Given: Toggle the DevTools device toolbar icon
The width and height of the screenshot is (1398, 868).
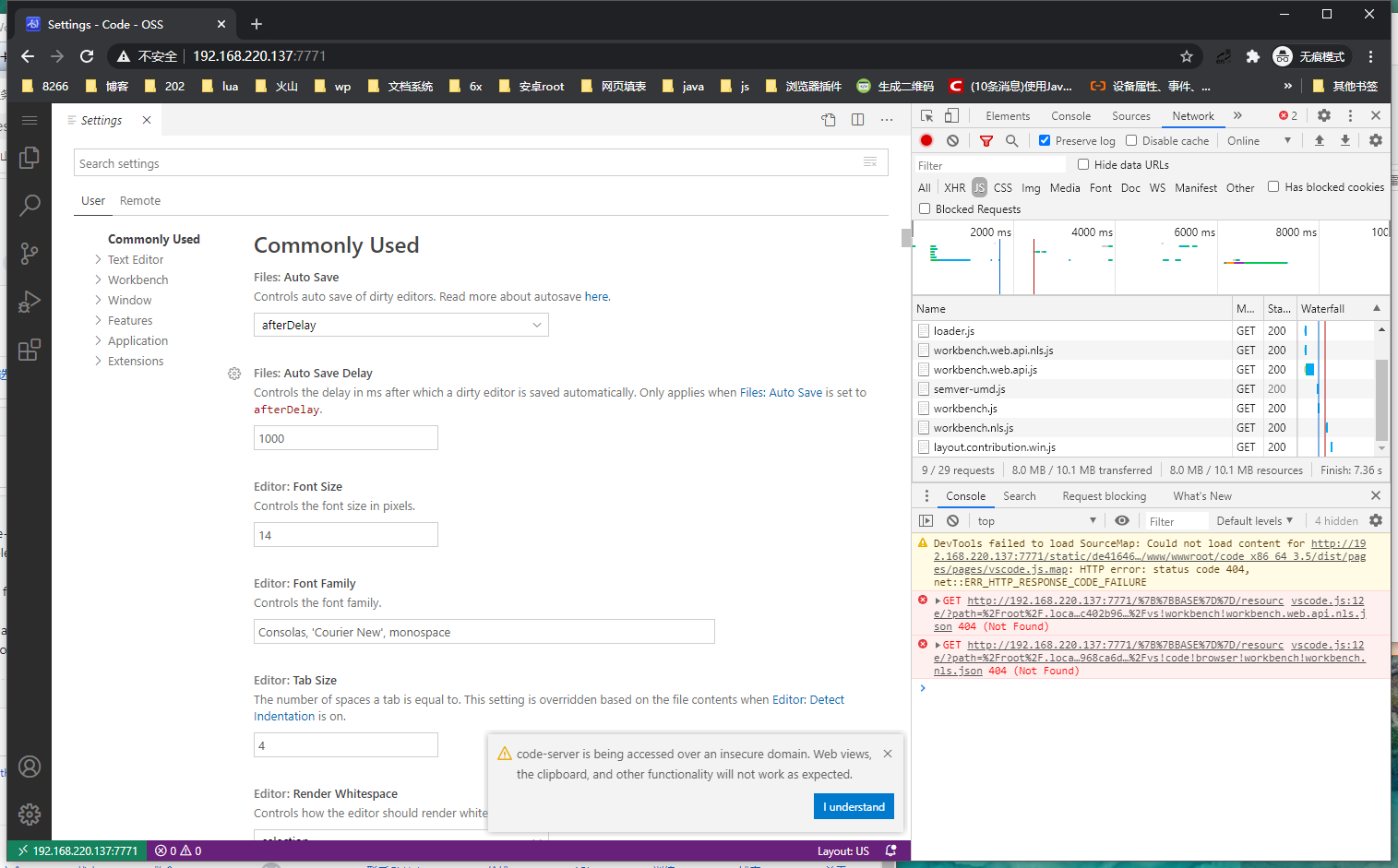Looking at the screenshot, I should click(x=951, y=115).
